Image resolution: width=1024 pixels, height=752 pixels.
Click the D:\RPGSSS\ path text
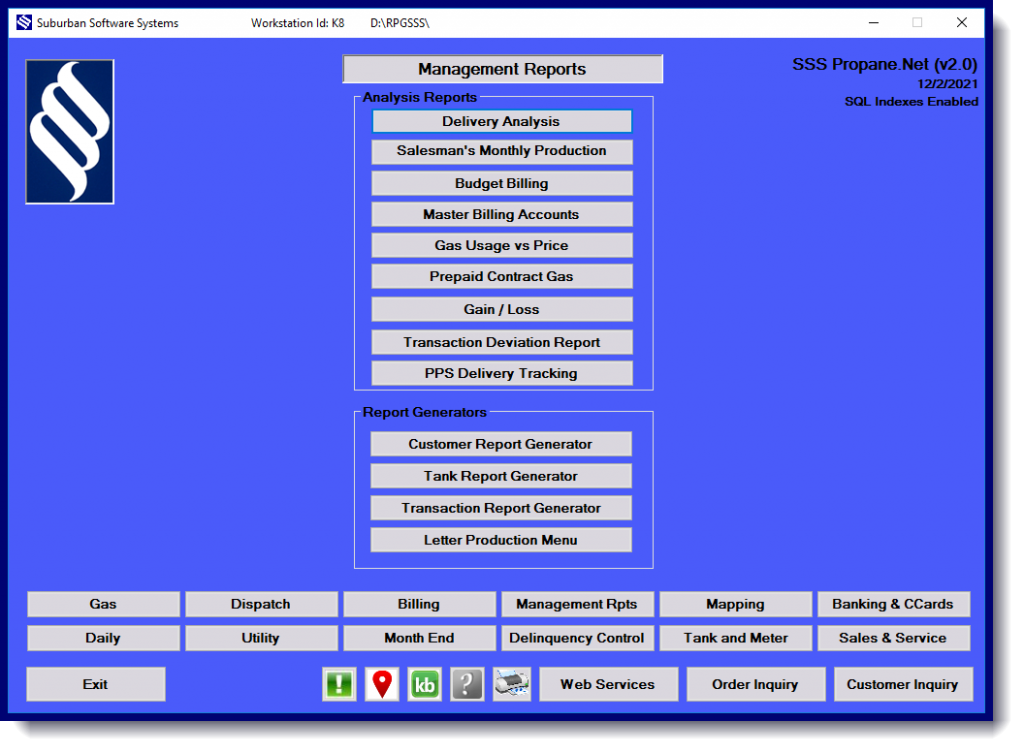[x=400, y=23]
